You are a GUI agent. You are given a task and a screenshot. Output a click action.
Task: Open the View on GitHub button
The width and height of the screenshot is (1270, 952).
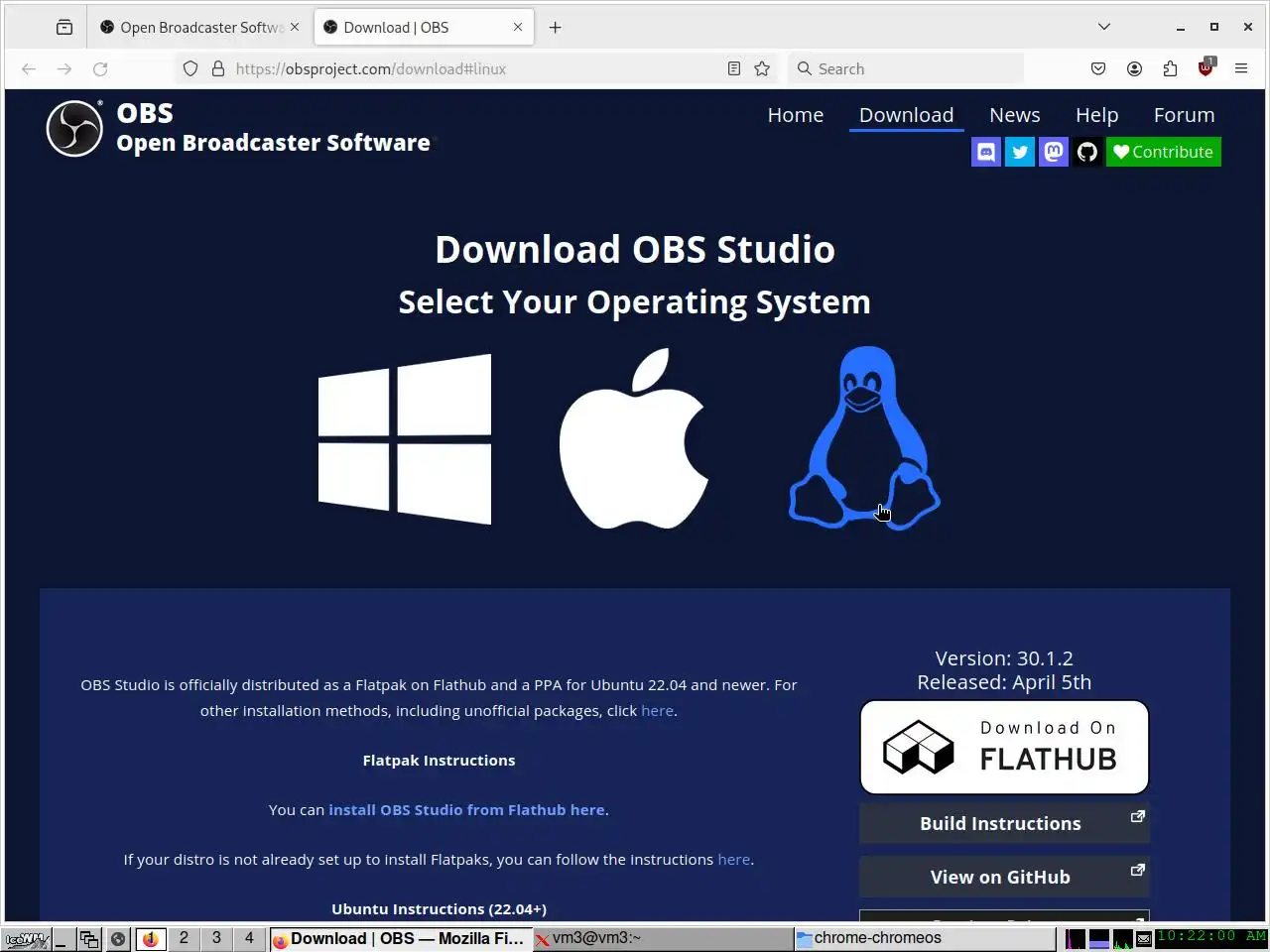click(1004, 877)
